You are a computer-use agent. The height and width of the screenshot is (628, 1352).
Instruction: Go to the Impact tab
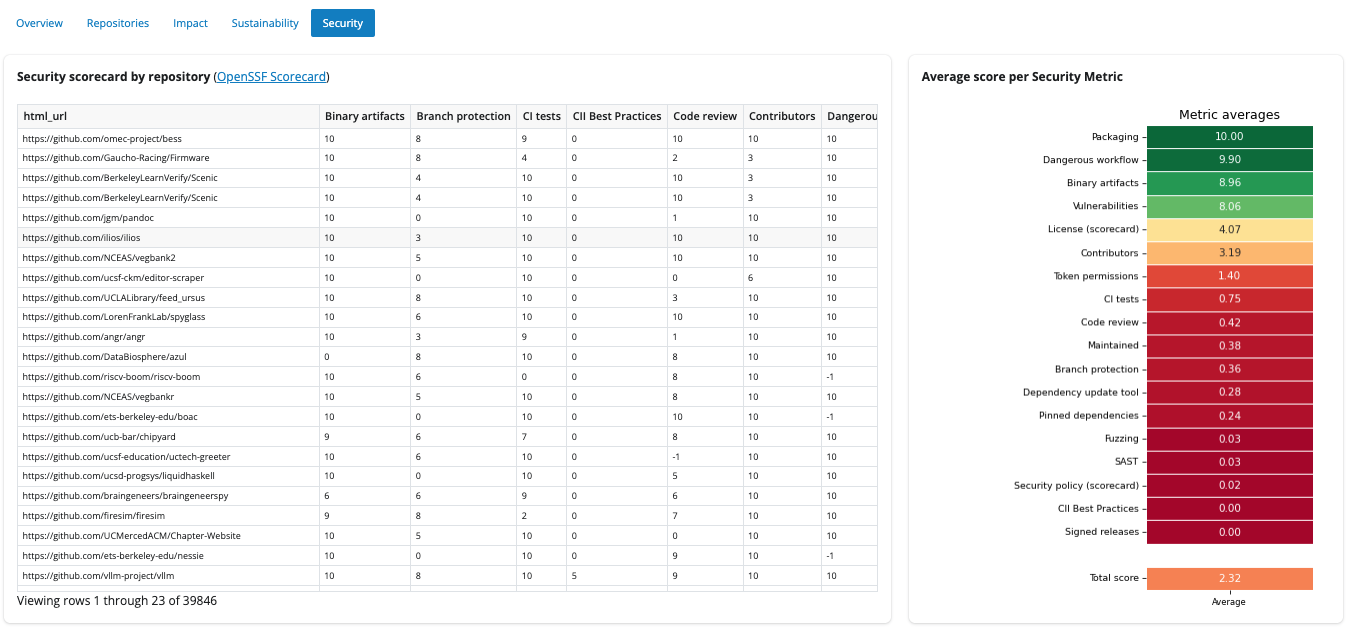coord(190,23)
